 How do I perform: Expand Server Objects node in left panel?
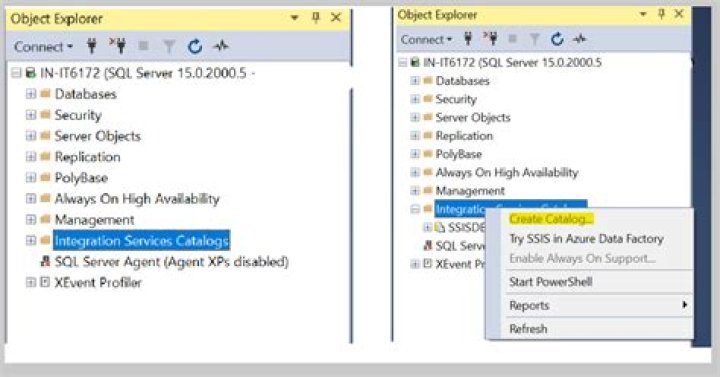pyautogui.click(x=31, y=135)
